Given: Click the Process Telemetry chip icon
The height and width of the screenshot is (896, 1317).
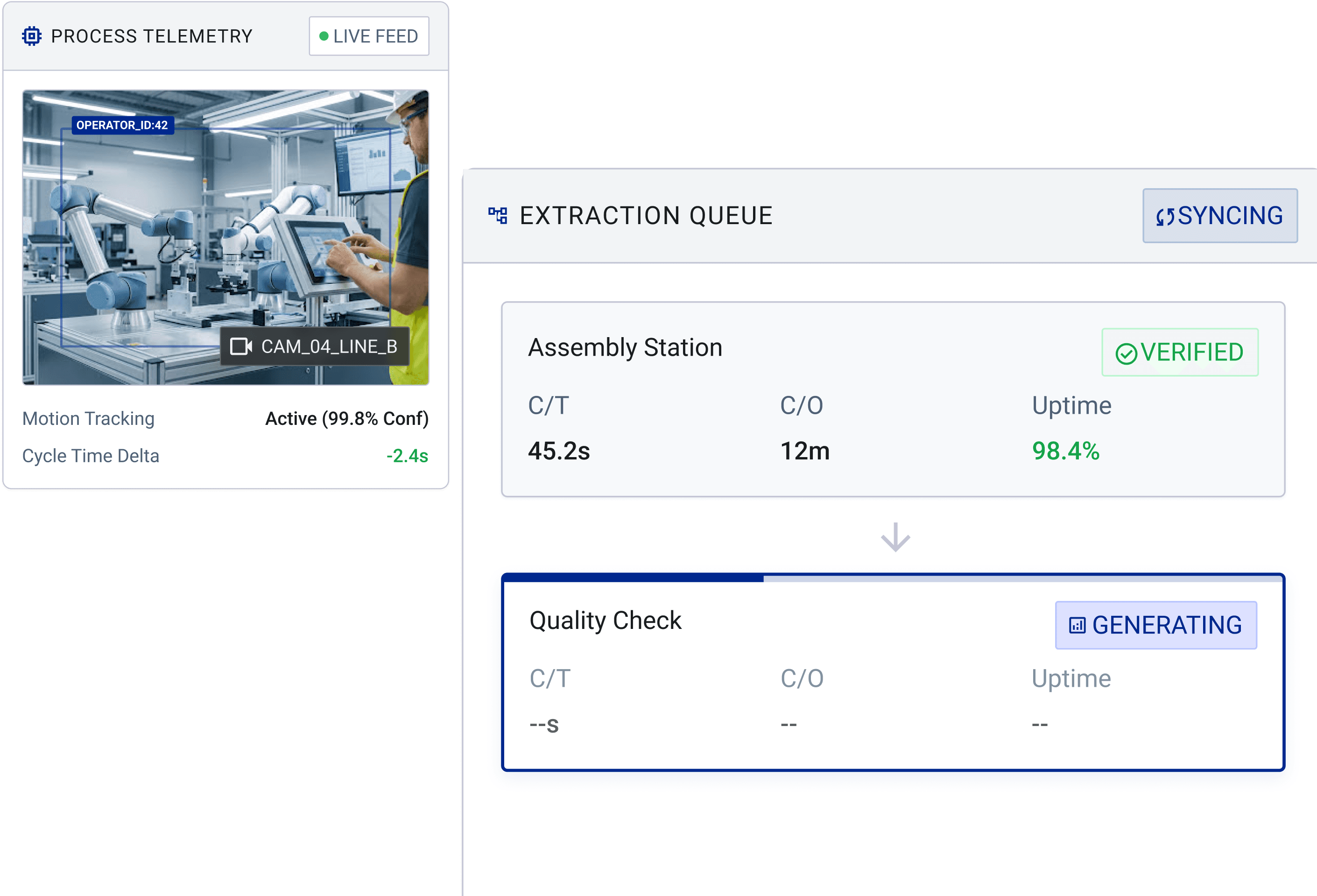Looking at the screenshot, I should [32, 36].
